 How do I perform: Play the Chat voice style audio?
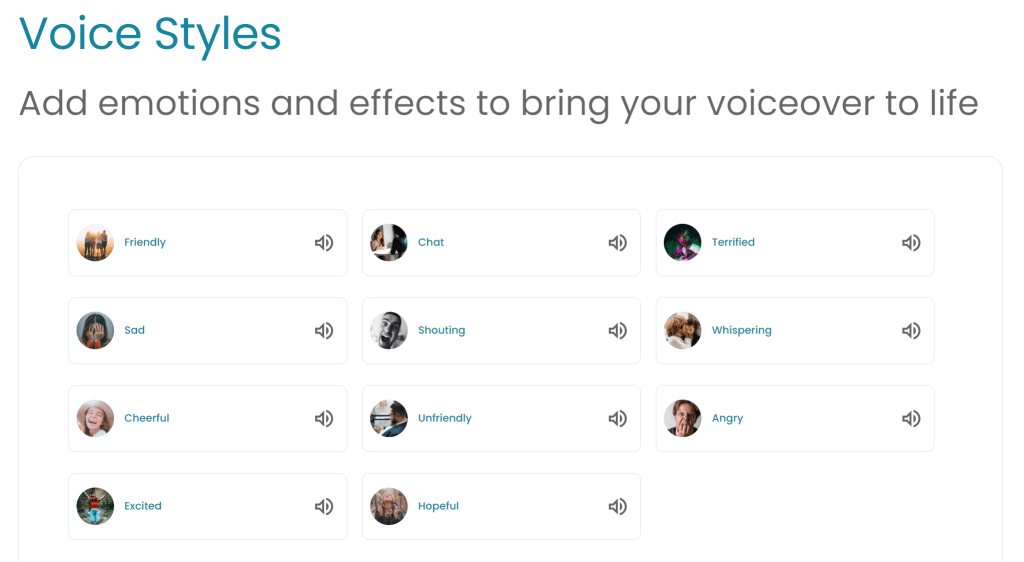pyautogui.click(x=618, y=243)
